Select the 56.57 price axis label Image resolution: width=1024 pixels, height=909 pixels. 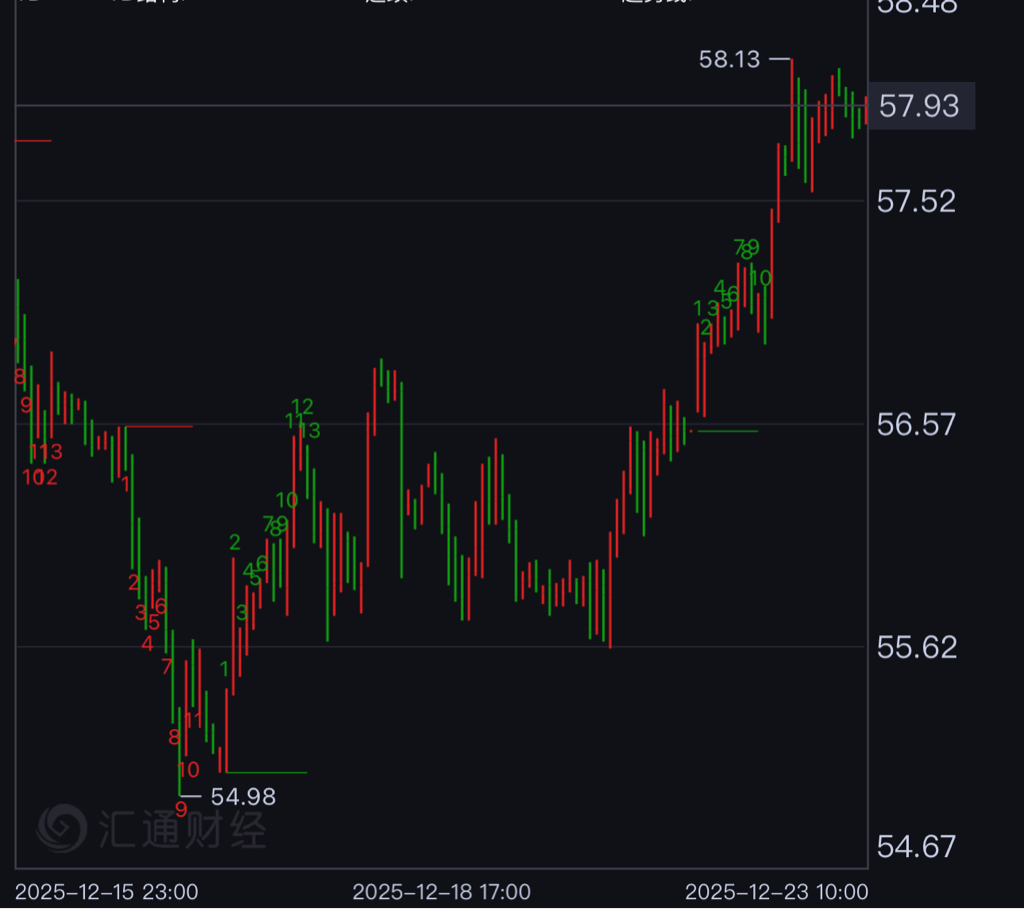(916, 425)
